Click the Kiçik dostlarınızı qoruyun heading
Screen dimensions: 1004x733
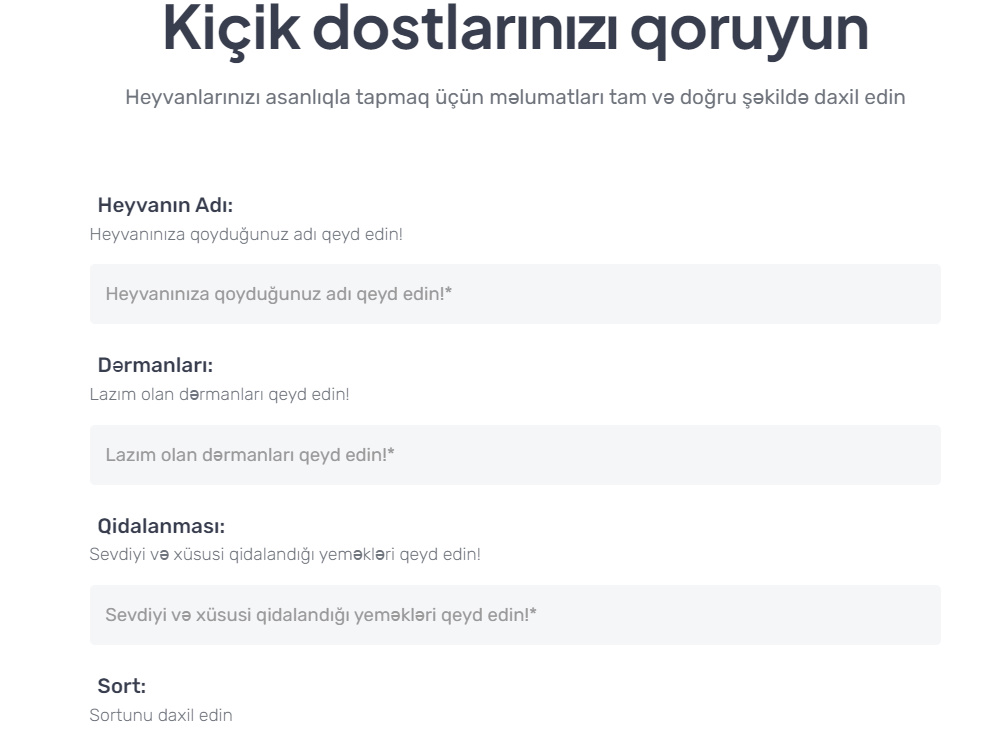point(502,32)
